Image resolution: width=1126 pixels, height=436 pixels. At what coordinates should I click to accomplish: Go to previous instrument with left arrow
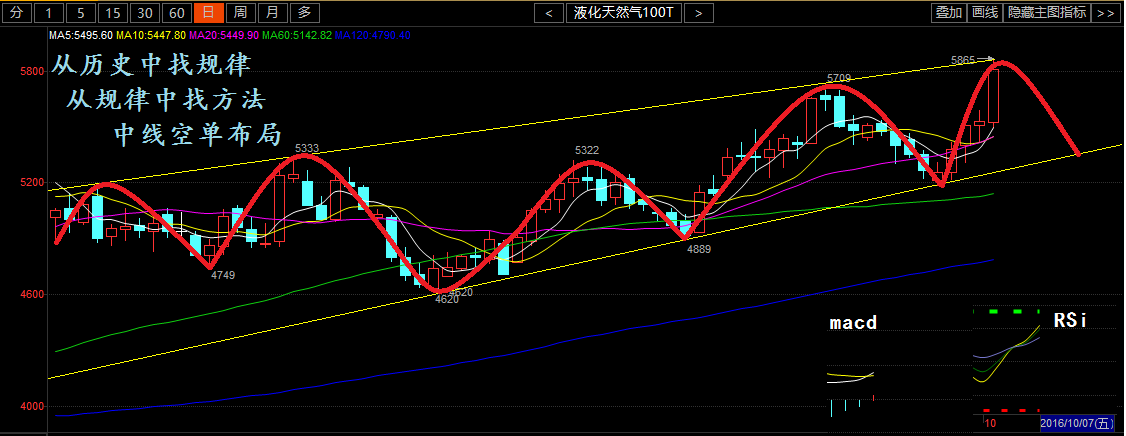coord(549,13)
